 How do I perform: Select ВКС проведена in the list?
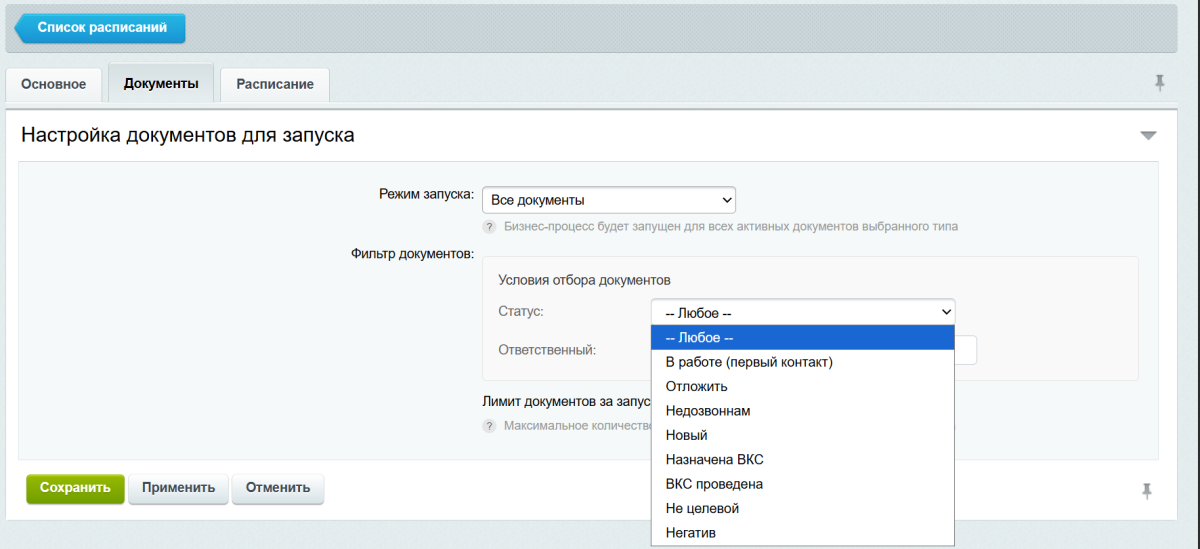tap(803, 484)
